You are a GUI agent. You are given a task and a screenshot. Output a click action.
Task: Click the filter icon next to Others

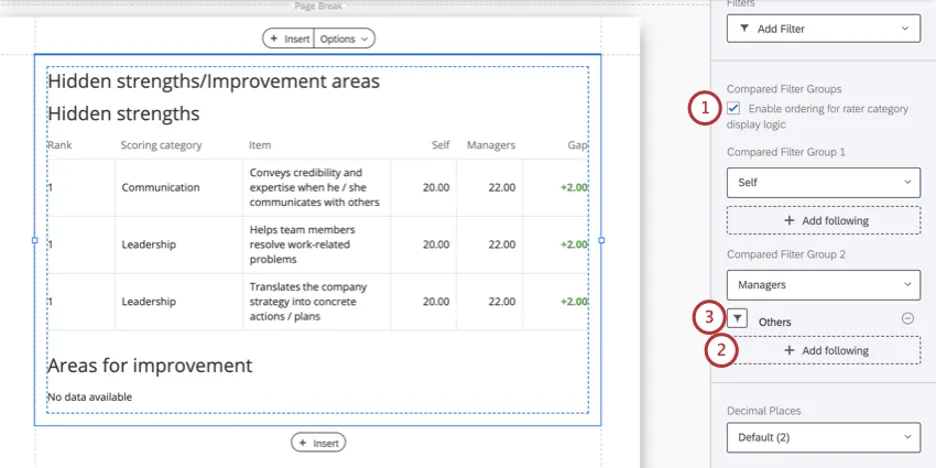pyautogui.click(x=737, y=319)
